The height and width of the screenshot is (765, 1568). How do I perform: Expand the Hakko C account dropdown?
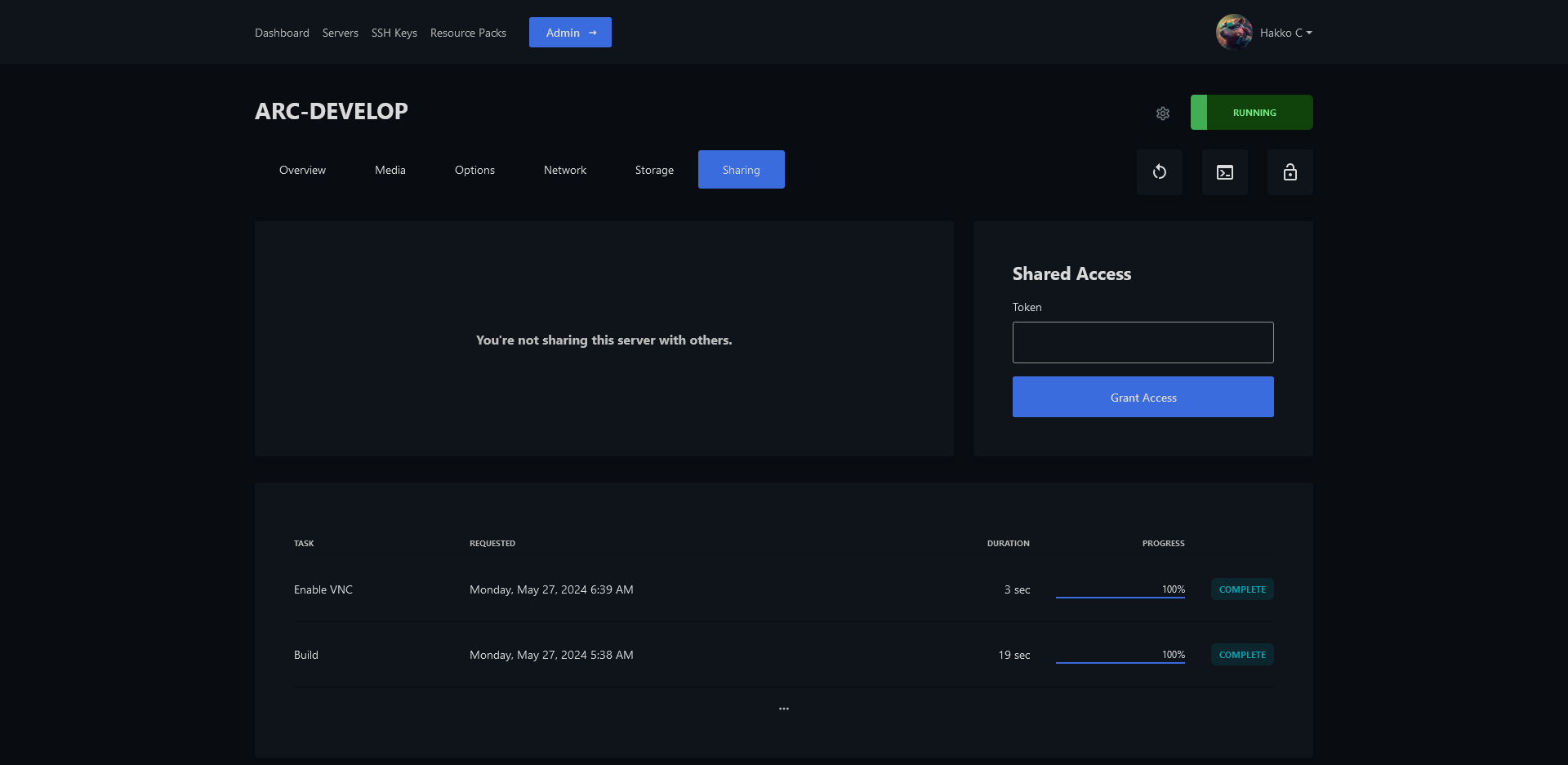(1287, 33)
